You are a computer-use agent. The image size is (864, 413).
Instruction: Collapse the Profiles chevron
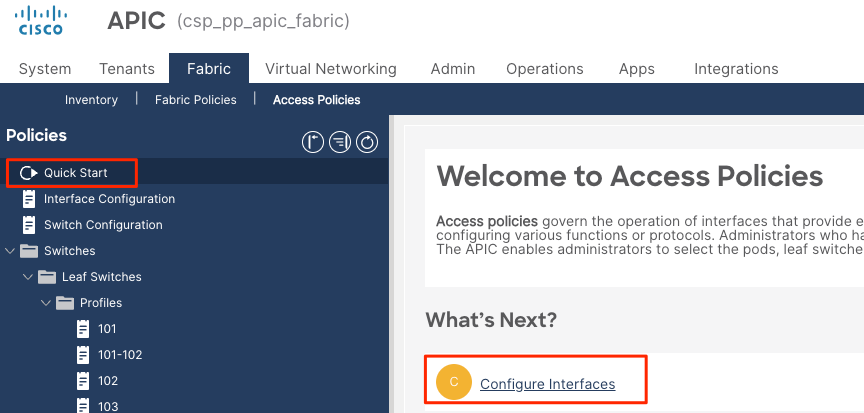coord(46,303)
